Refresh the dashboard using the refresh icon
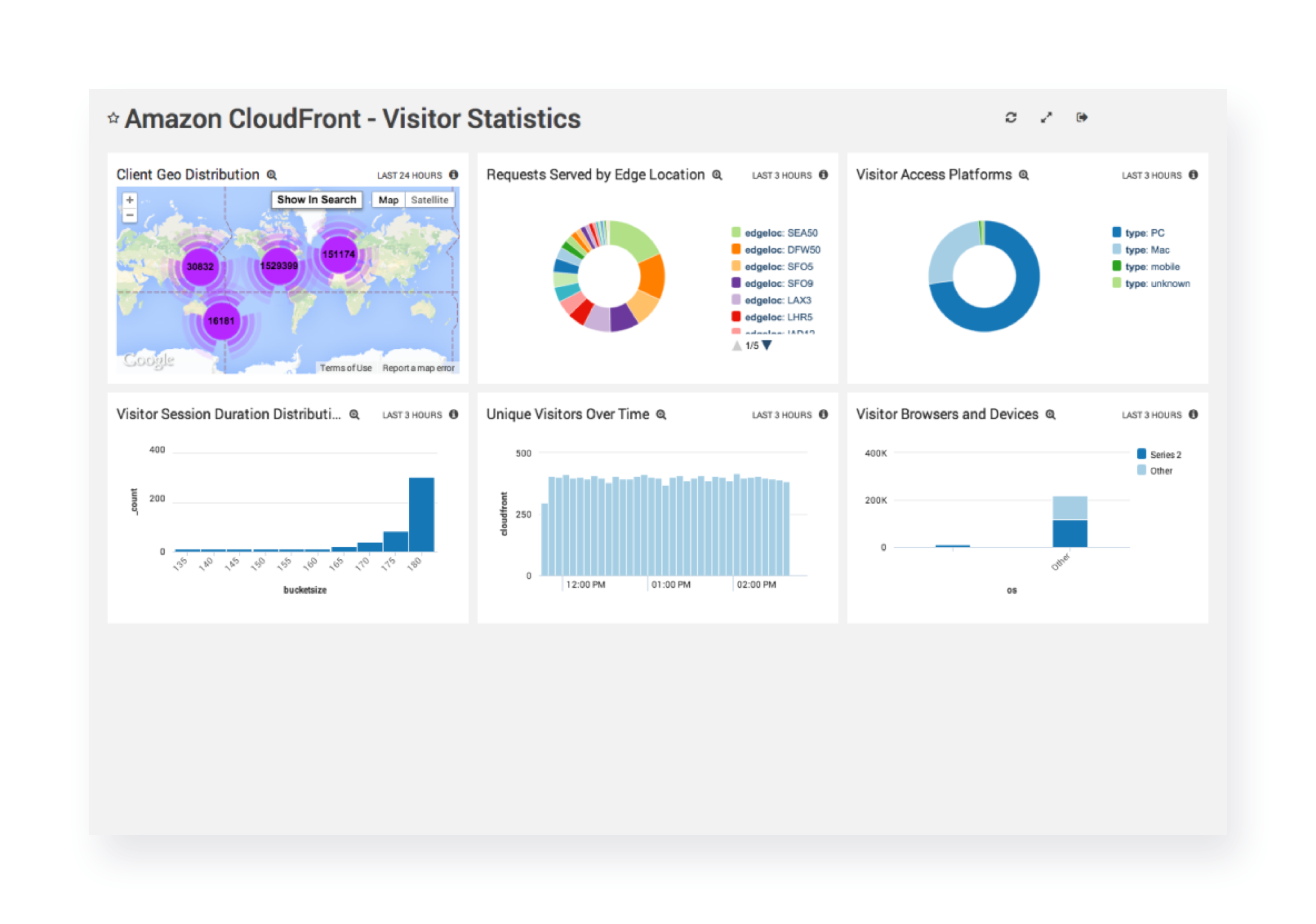 1011,117
